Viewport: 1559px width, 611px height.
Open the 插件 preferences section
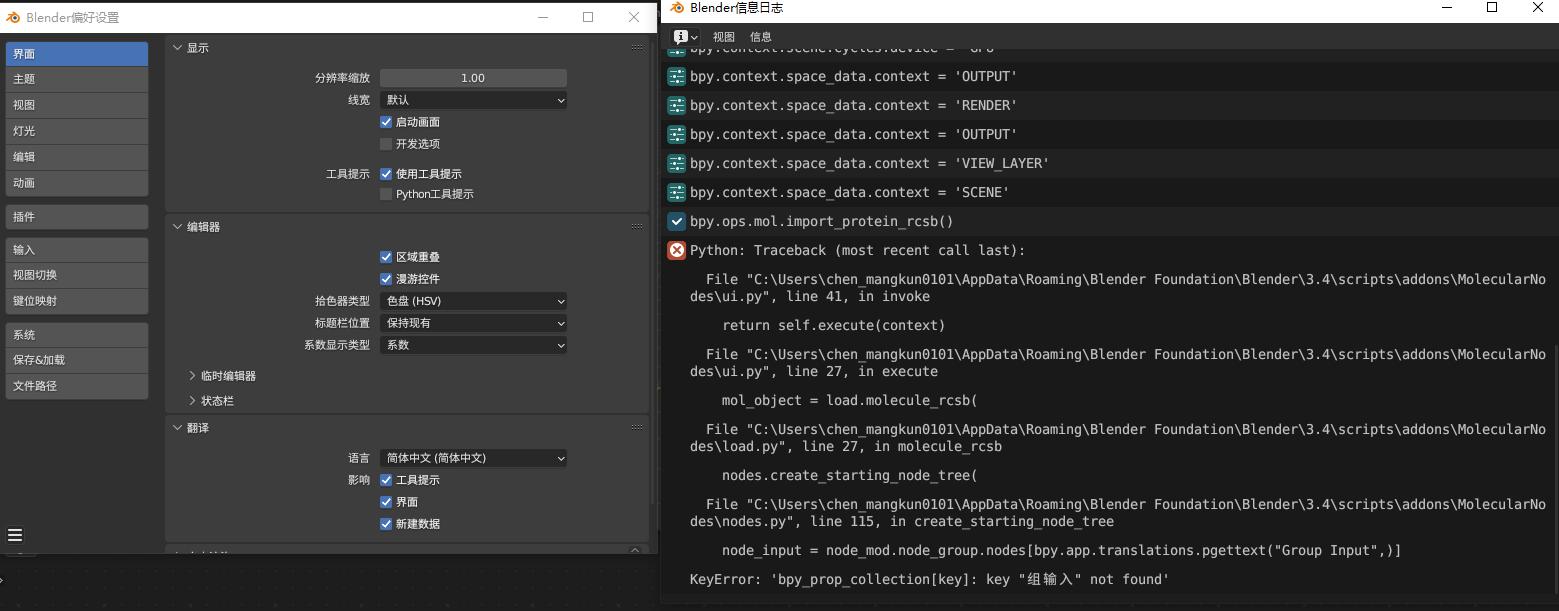(76, 216)
